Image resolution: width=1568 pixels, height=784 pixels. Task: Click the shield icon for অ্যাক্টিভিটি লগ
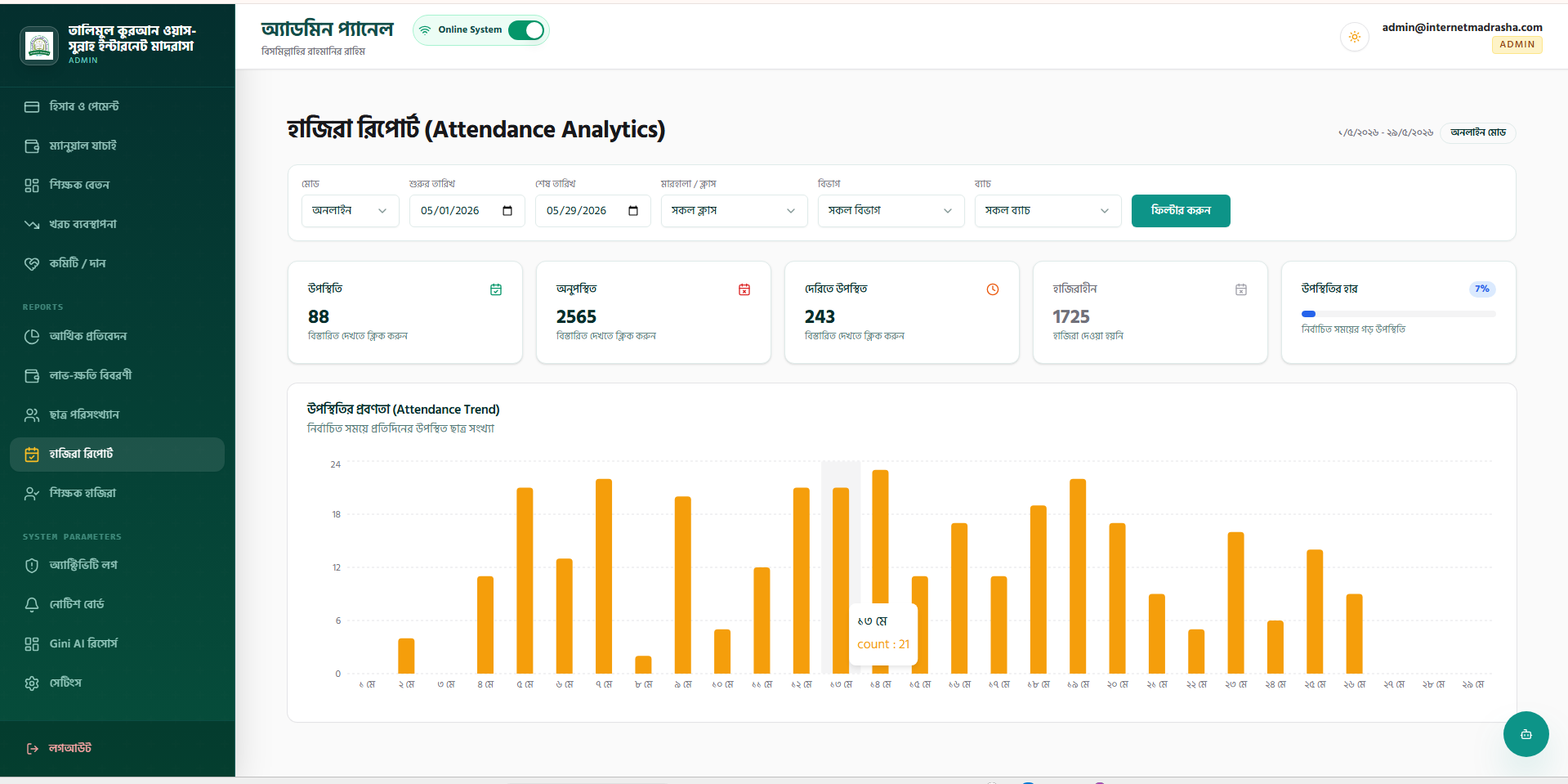click(32, 566)
